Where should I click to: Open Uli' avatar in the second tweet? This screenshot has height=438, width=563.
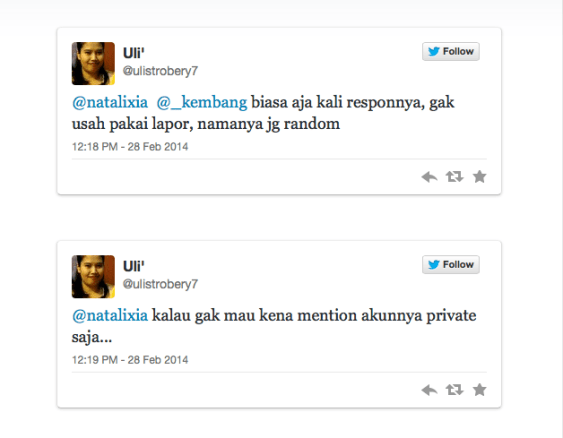(x=93, y=277)
